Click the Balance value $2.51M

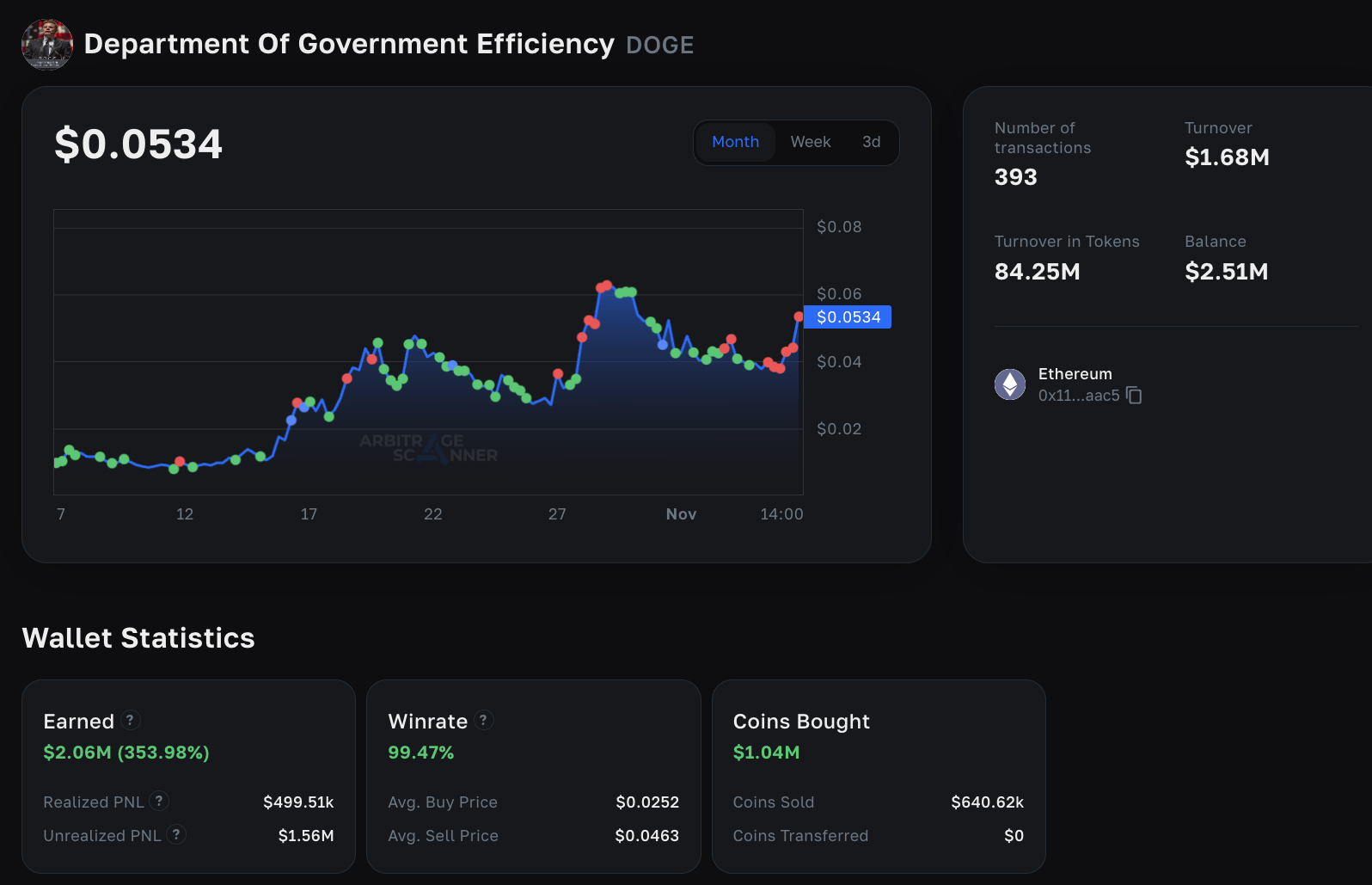pyautogui.click(x=1227, y=272)
